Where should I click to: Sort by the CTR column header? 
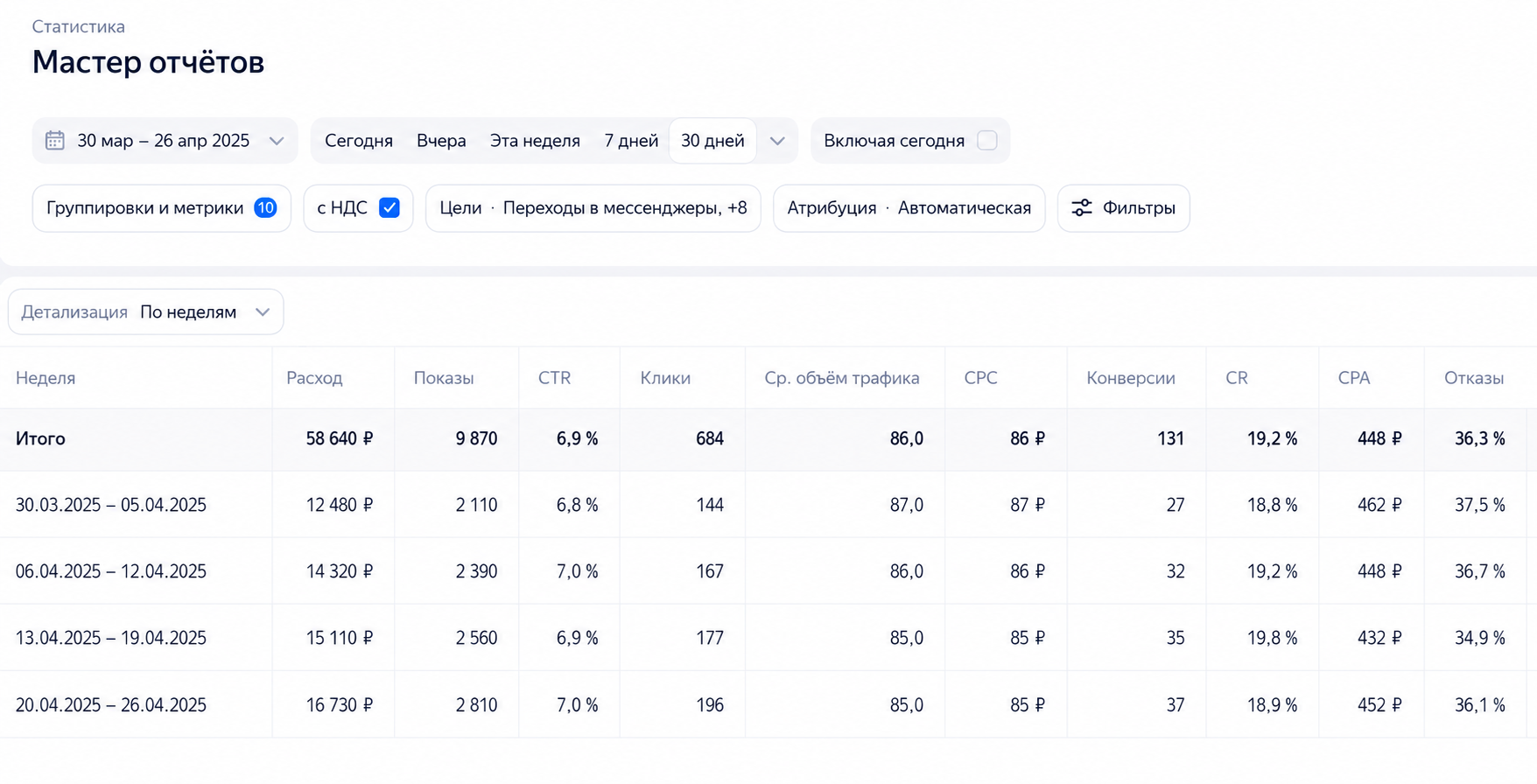555,378
